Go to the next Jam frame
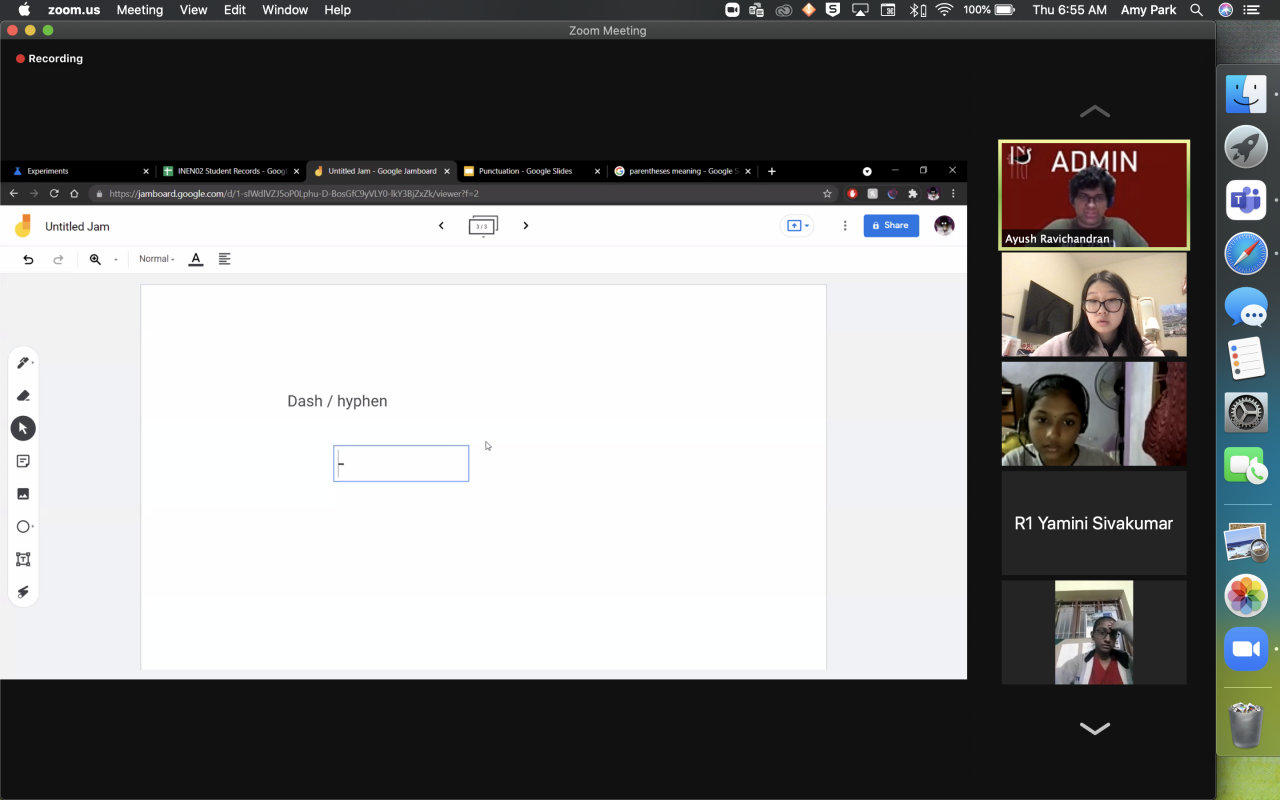 point(526,226)
